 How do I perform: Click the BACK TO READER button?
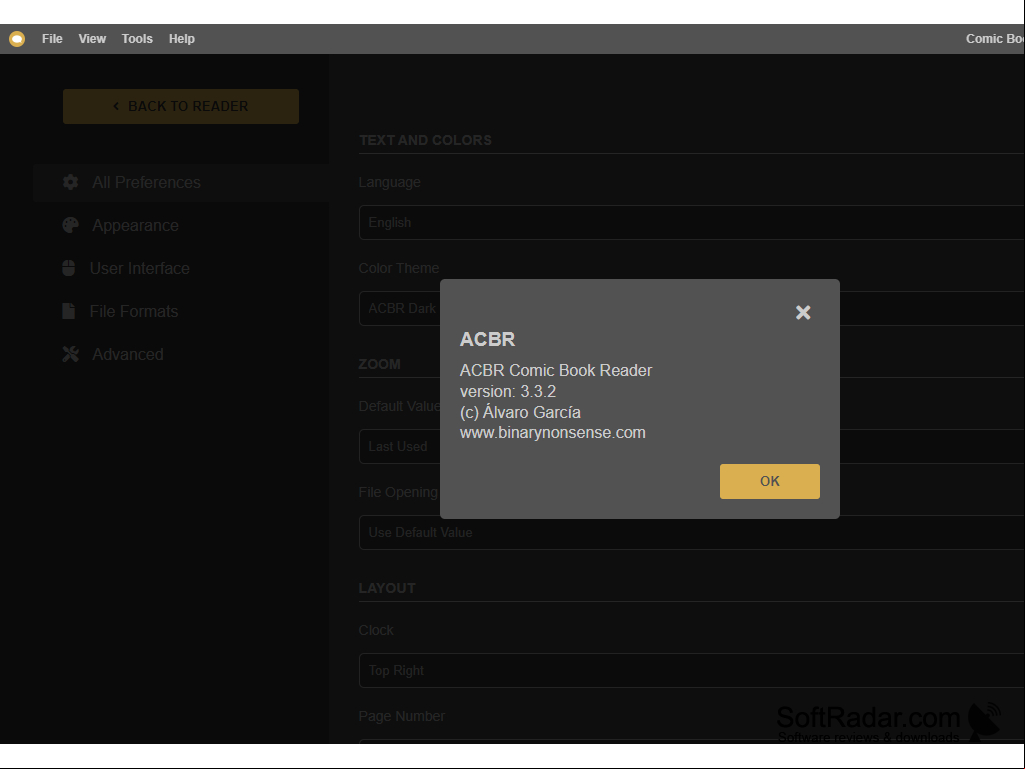181,106
